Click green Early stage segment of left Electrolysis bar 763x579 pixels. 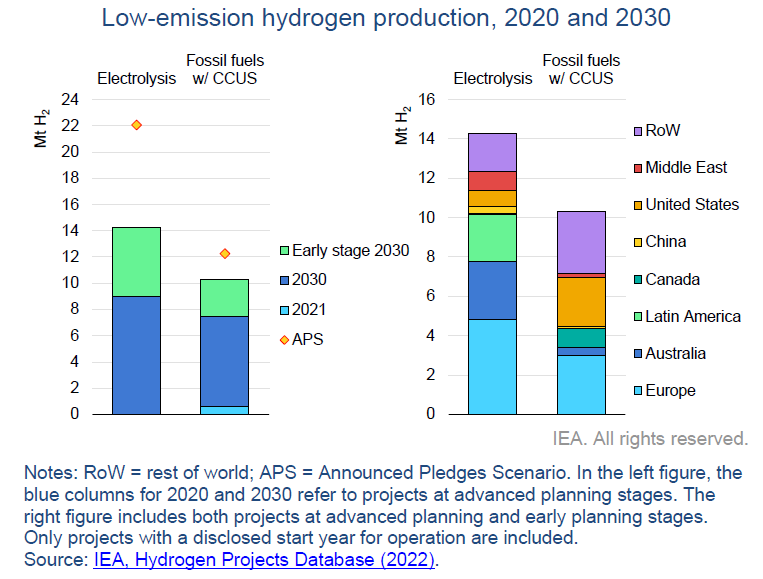[x=136, y=261]
